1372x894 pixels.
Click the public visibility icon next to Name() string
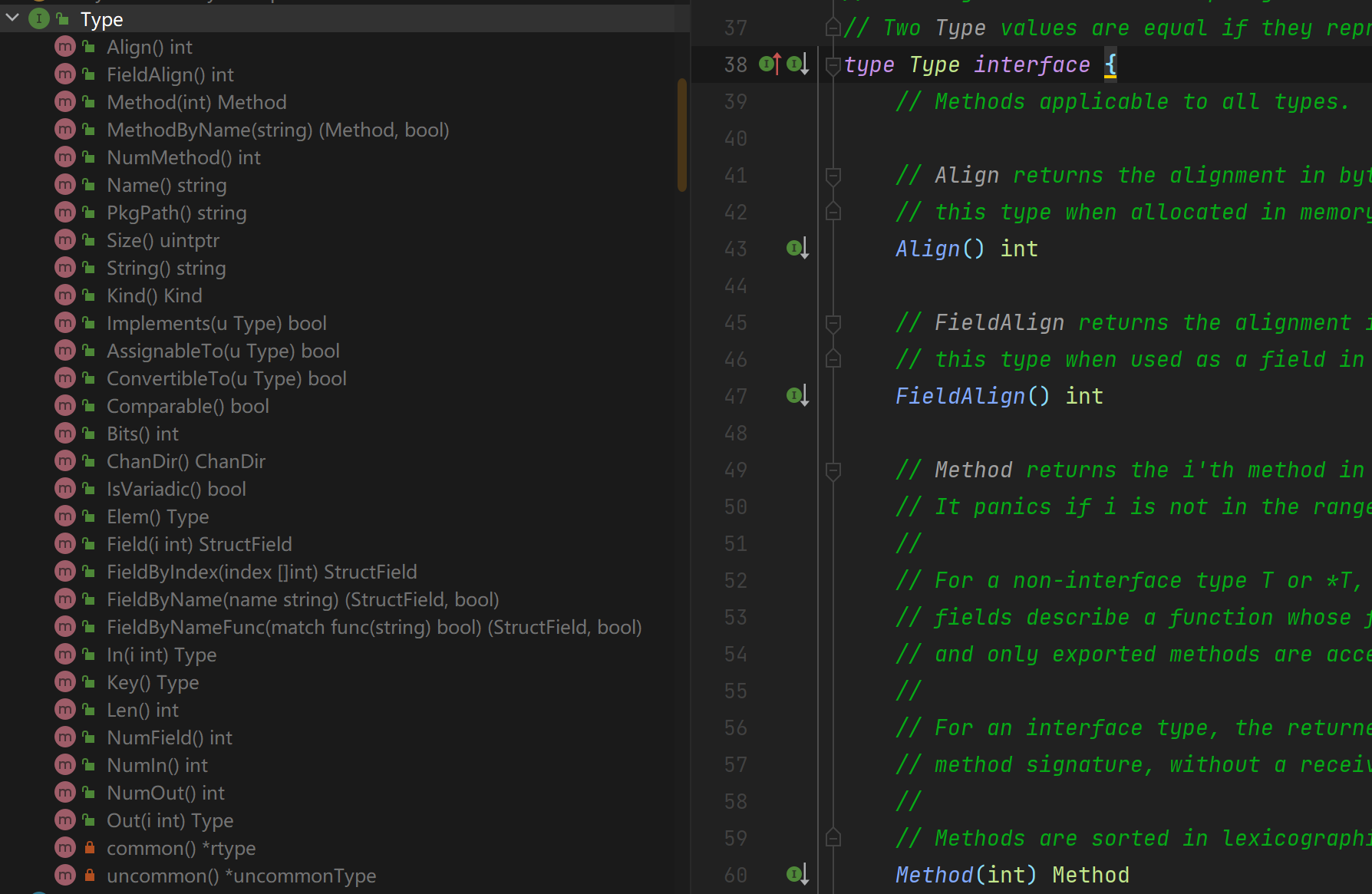tap(87, 184)
